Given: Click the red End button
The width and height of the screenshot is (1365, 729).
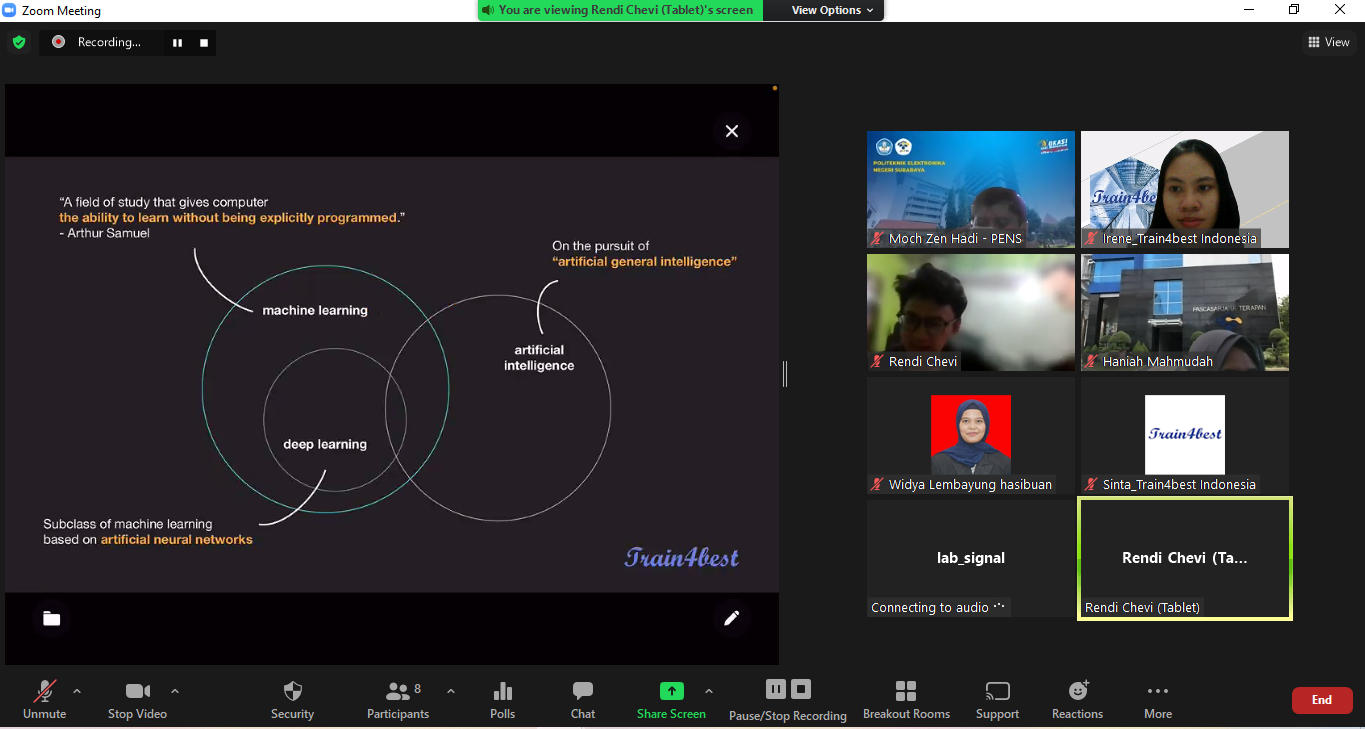Looking at the screenshot, I should click(1322, 700).
